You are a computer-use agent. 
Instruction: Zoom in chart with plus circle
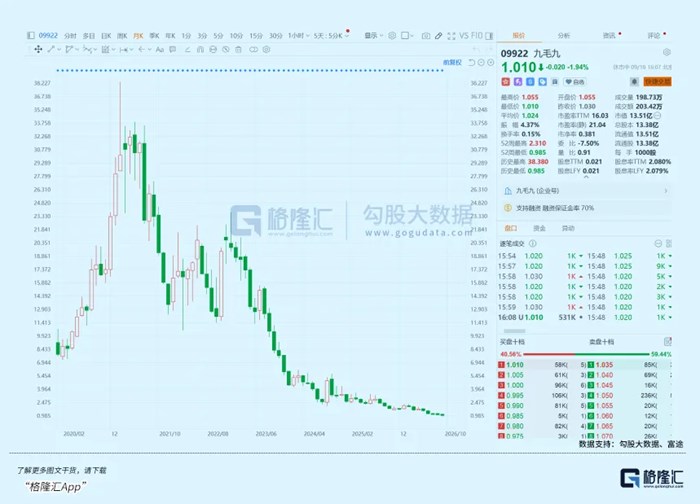491,62
